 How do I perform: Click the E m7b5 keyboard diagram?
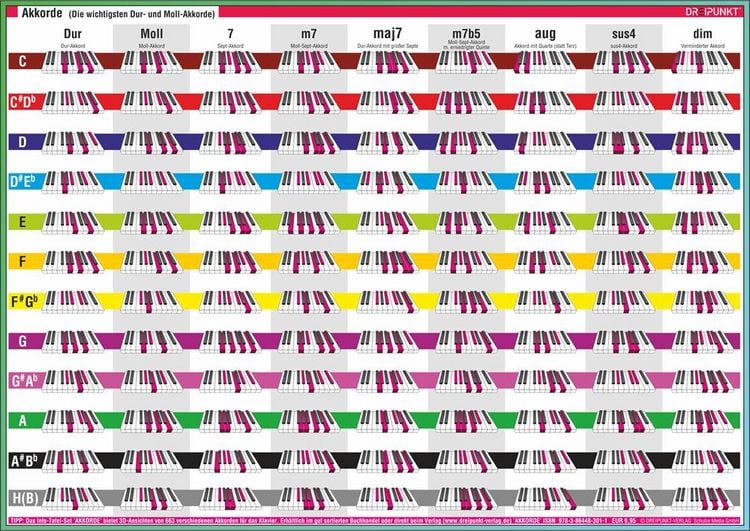tap(466, 222)
